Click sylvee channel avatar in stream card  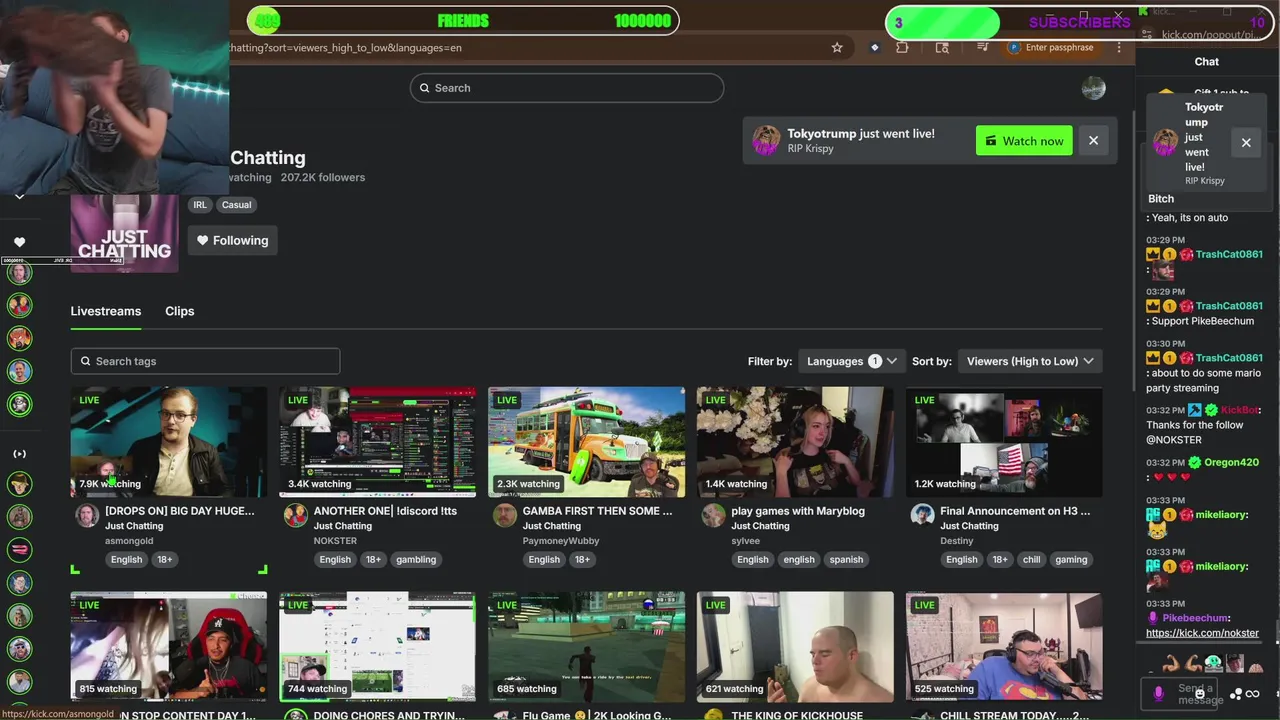click(713, 515)
